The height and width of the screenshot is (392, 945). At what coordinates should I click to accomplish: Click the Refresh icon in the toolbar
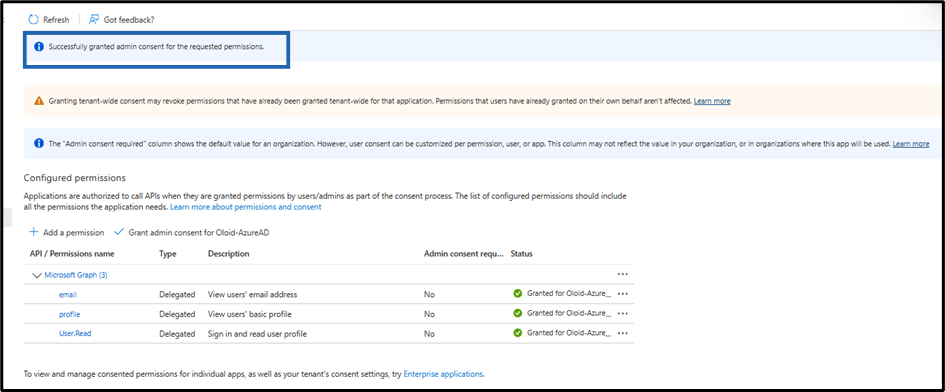(x=34, y=20)
